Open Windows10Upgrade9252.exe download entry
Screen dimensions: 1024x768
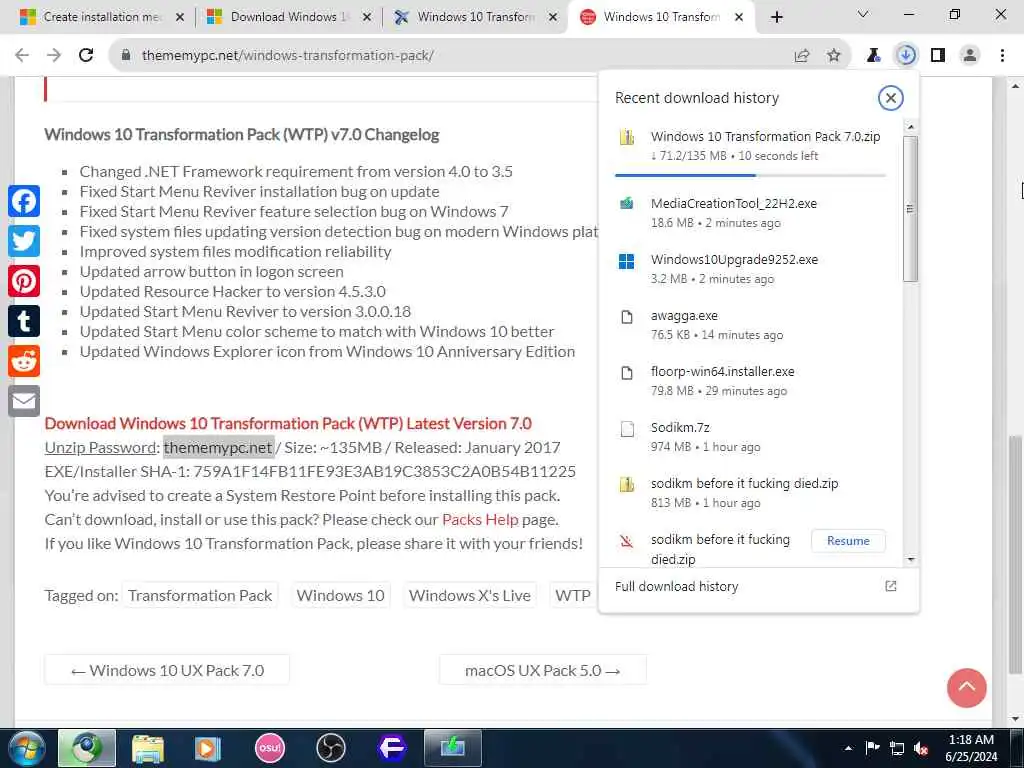coord(750,269)
